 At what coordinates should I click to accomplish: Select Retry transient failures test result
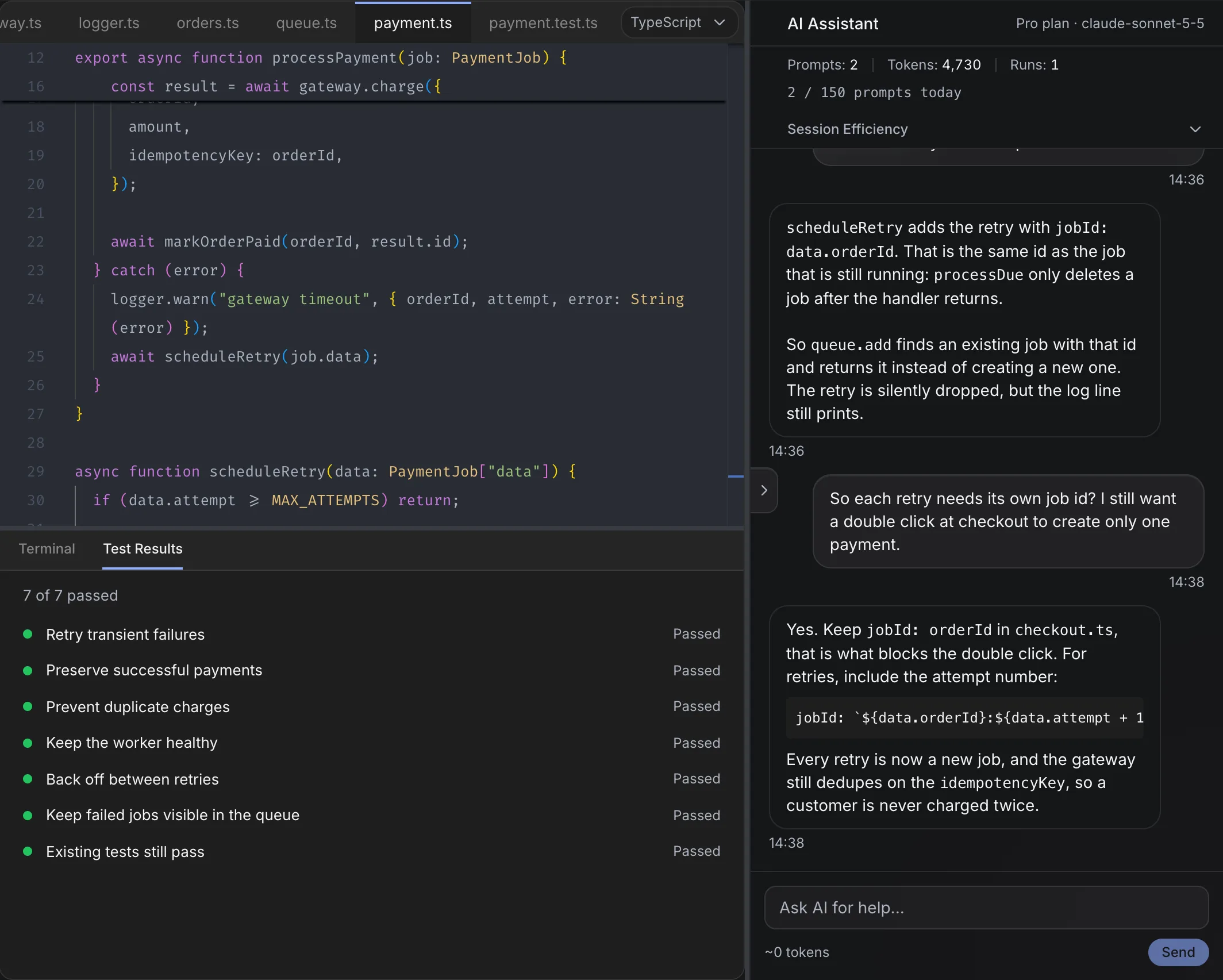371,634
